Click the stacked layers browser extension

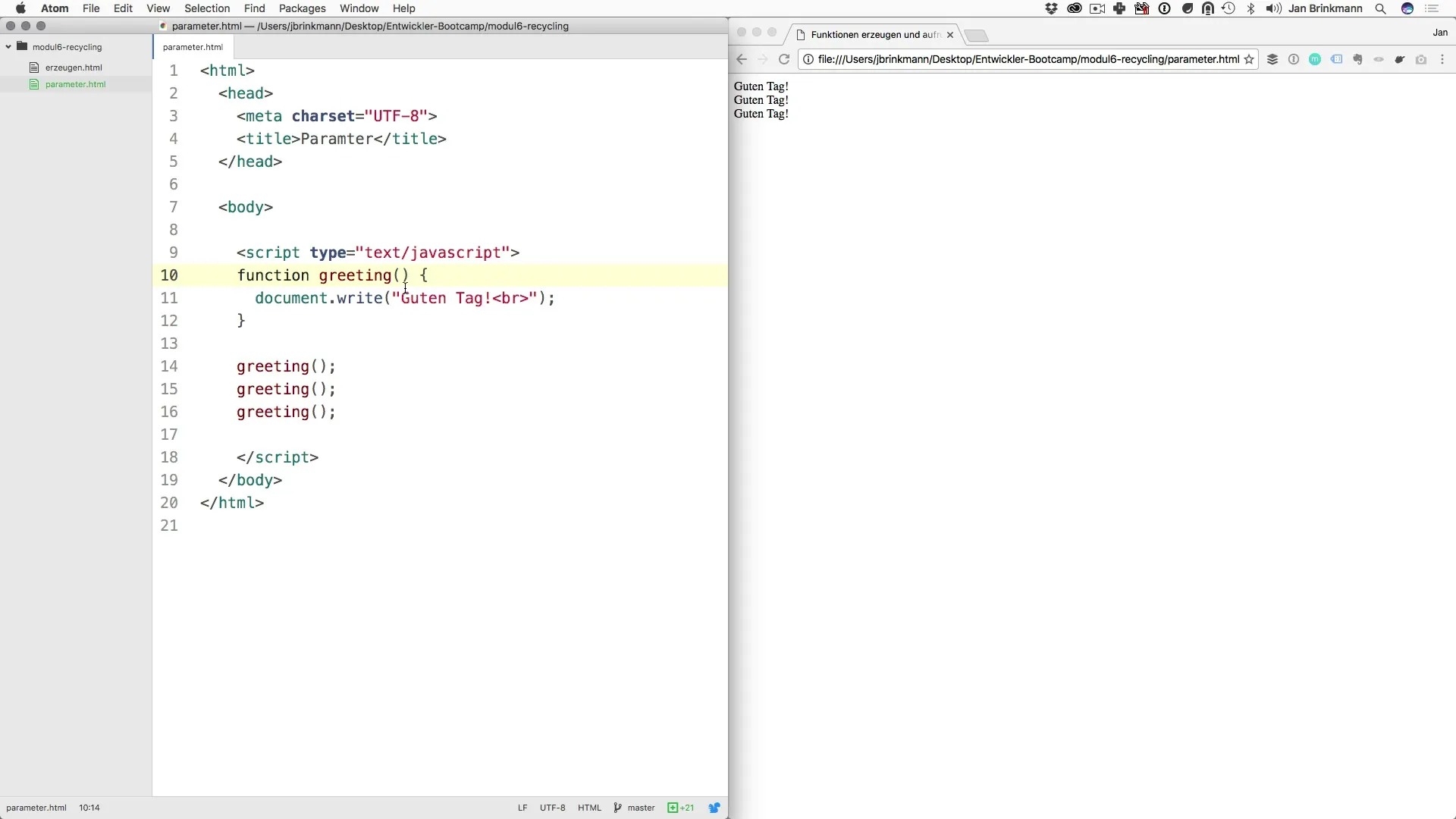[x=1272, y=59]
